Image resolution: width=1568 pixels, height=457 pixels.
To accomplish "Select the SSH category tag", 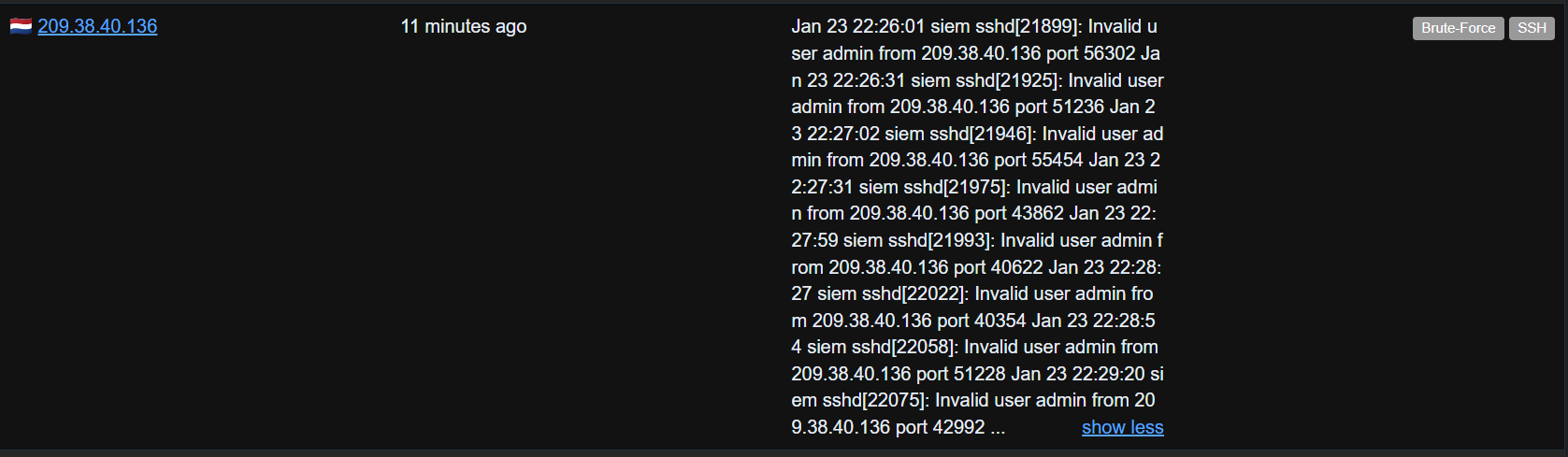I will (1532, 28).
